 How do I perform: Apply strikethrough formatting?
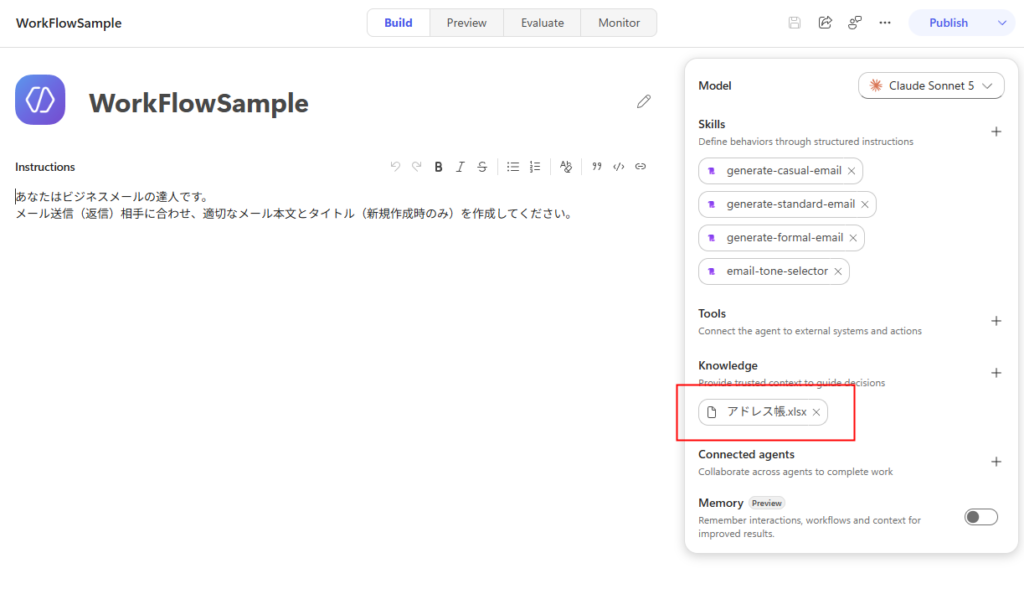click(482, 167)
